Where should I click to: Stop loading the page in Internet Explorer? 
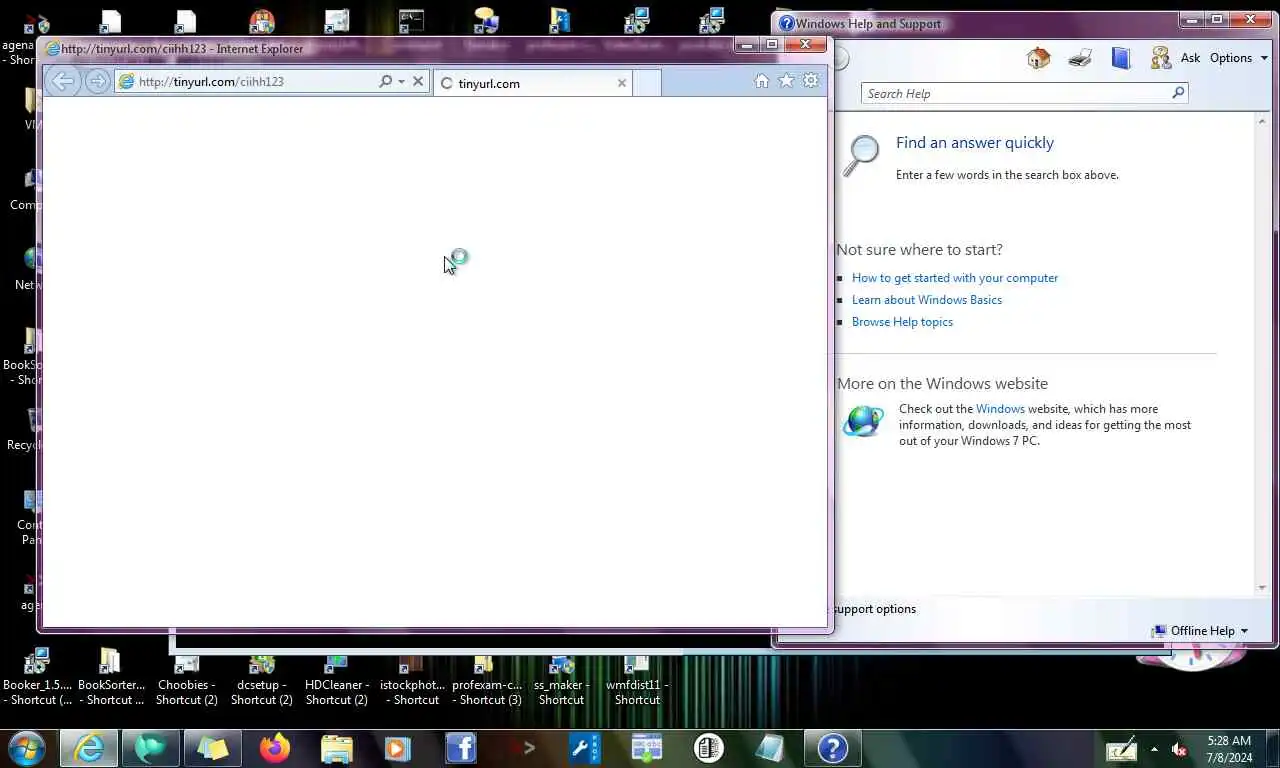(418, 82)
